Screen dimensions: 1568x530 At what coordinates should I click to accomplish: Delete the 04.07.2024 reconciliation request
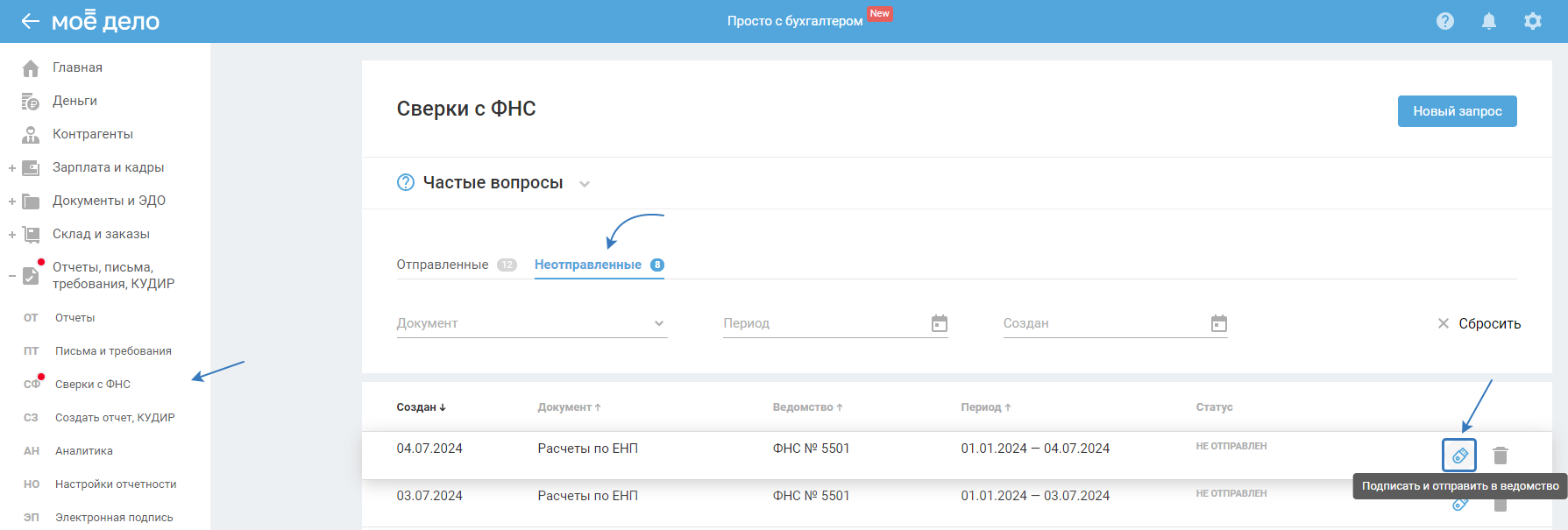pos(1501,456)
